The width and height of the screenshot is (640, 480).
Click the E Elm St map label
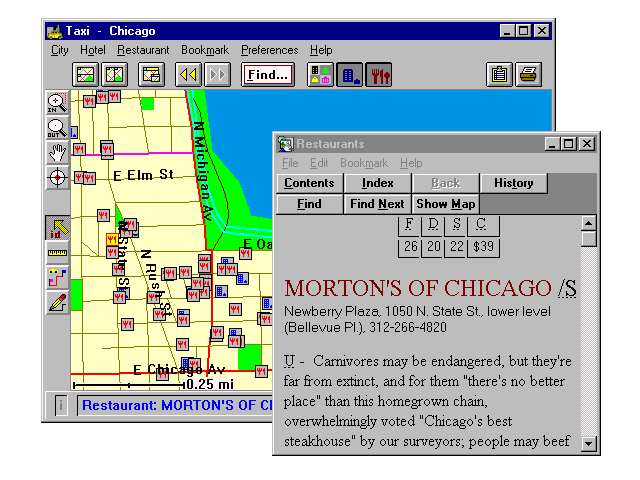[143, 176]
